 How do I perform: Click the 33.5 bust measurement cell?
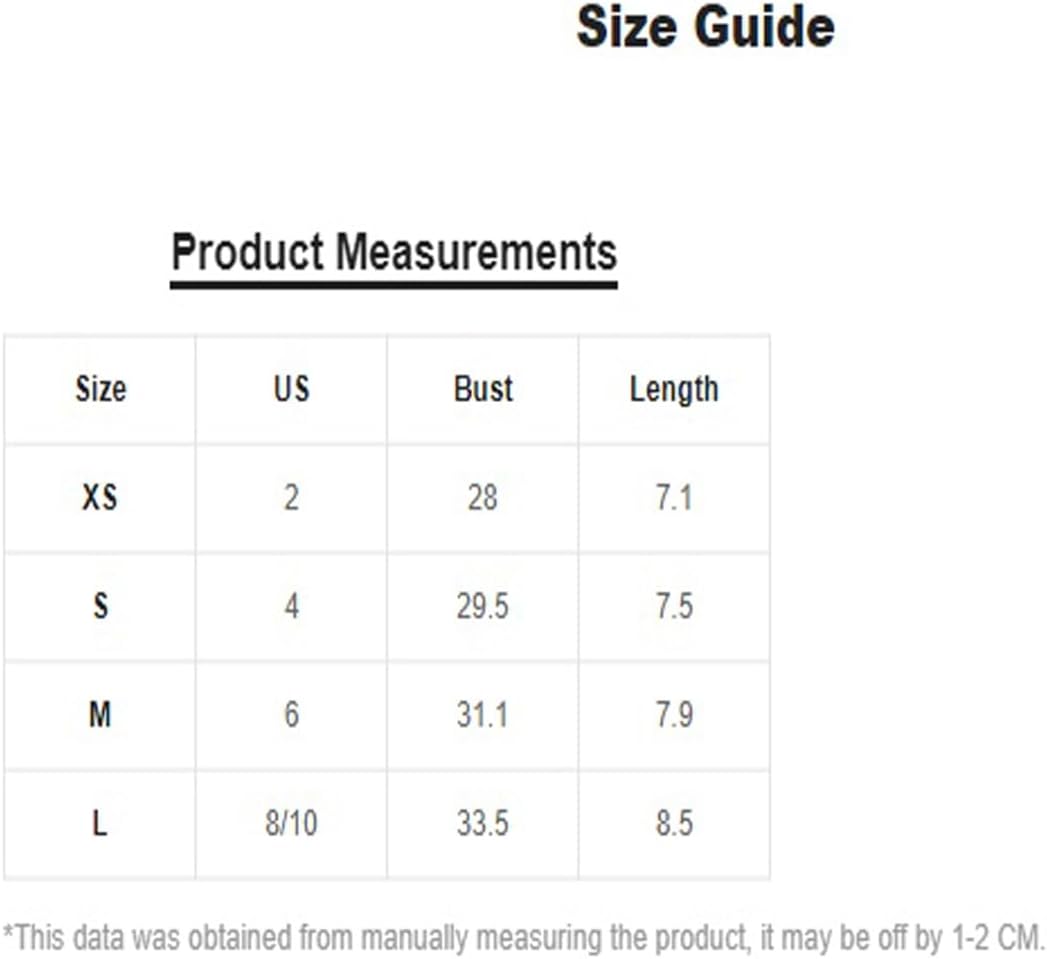pos(483,824)
